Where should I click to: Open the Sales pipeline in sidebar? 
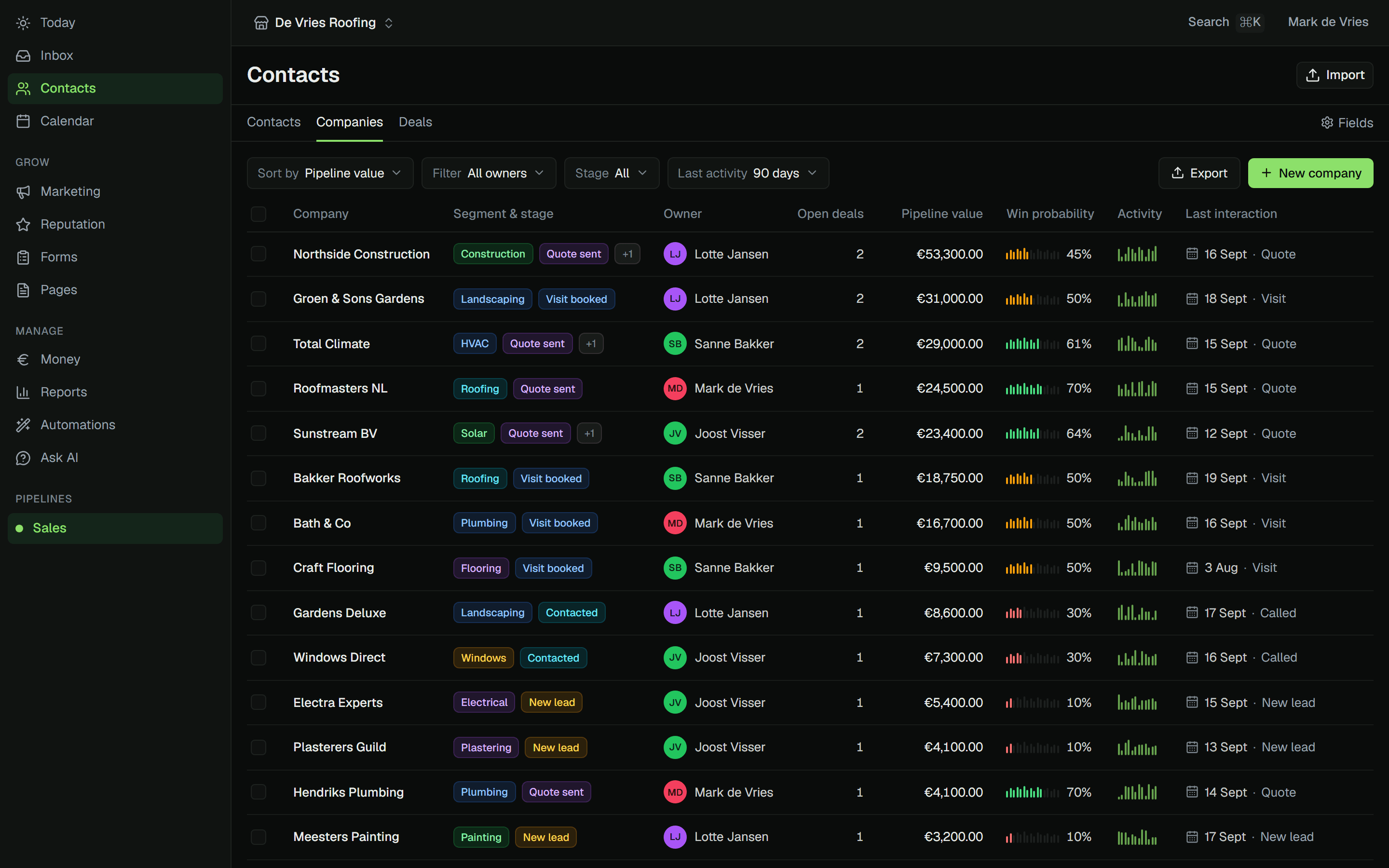pos(115,528)
